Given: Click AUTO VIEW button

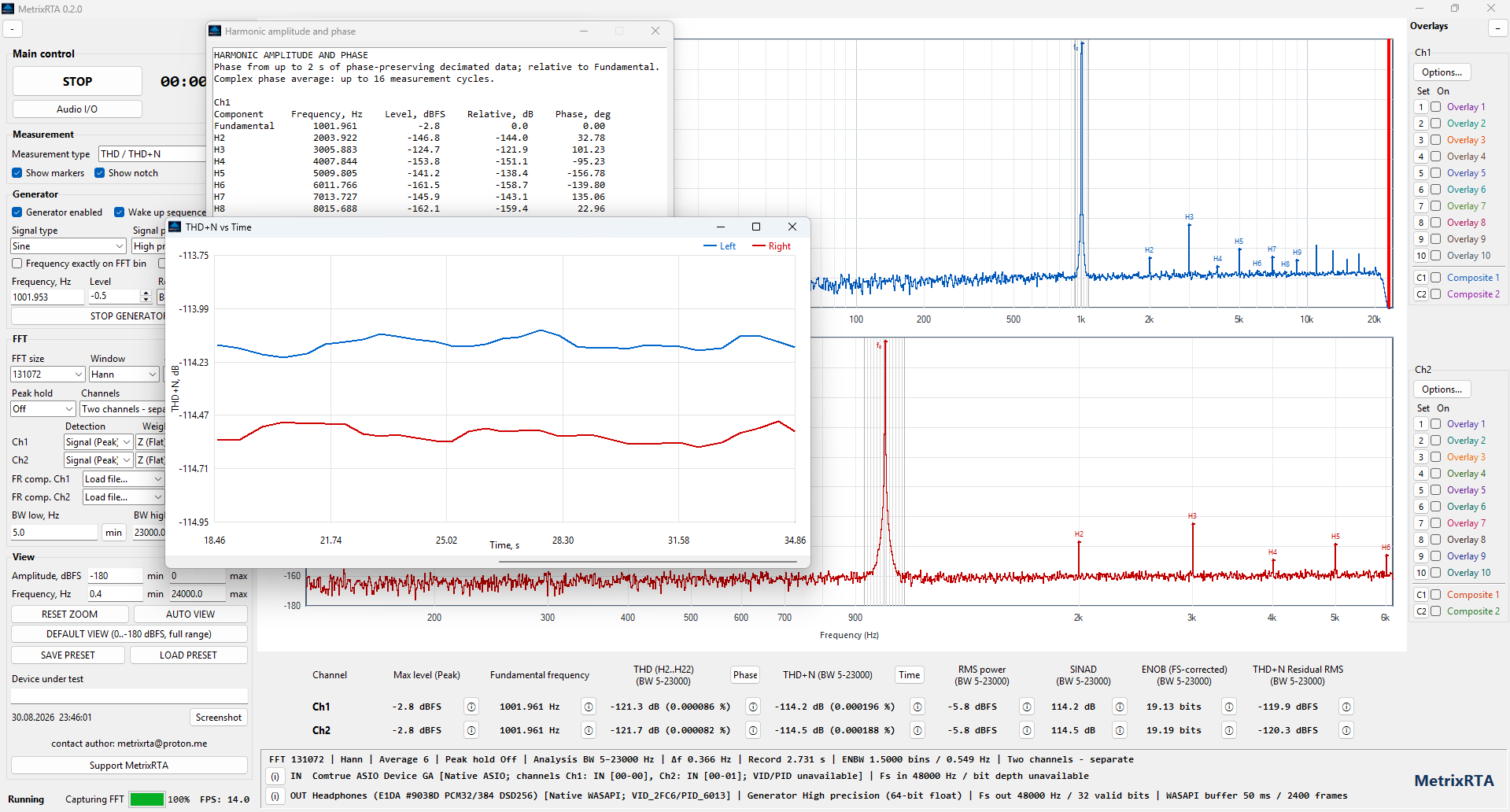Looking at the screenshot, I should pyautogui.click(x=190, y=615).
